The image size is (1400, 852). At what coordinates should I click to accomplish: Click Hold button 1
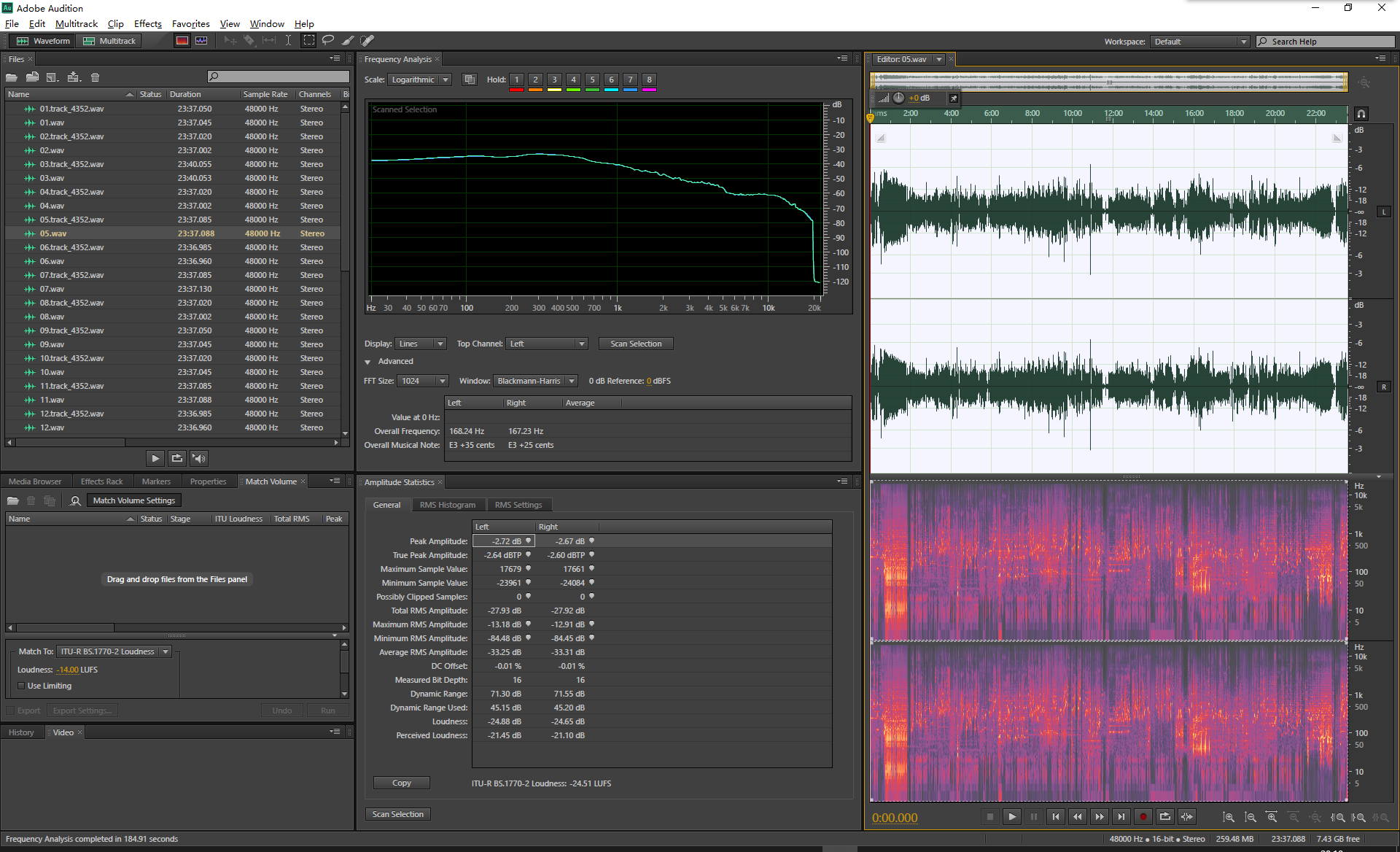516,80
